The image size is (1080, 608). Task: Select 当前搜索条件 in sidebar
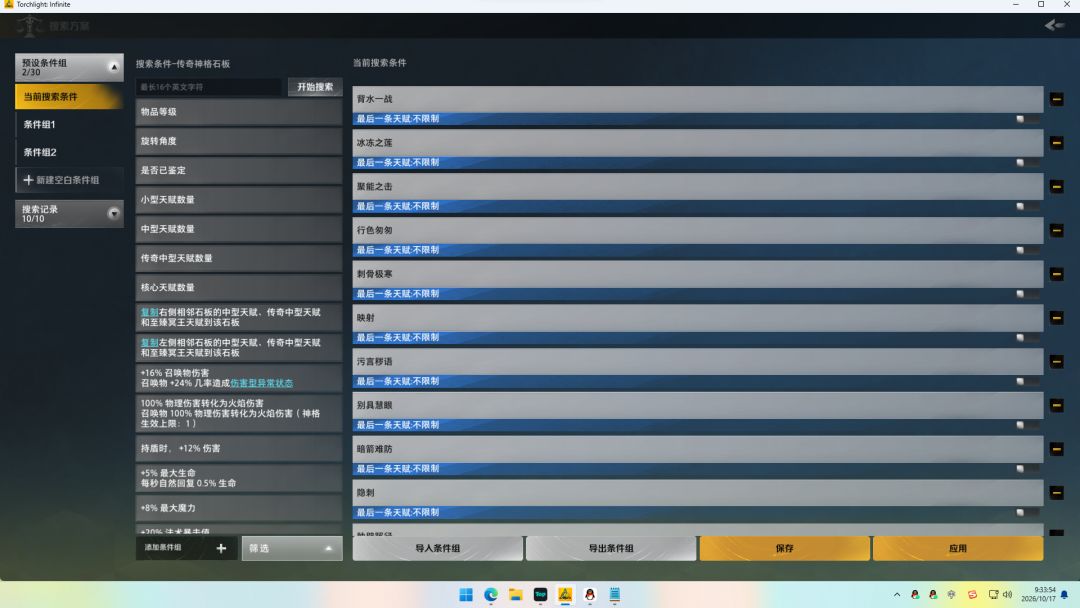coord(69,96)
